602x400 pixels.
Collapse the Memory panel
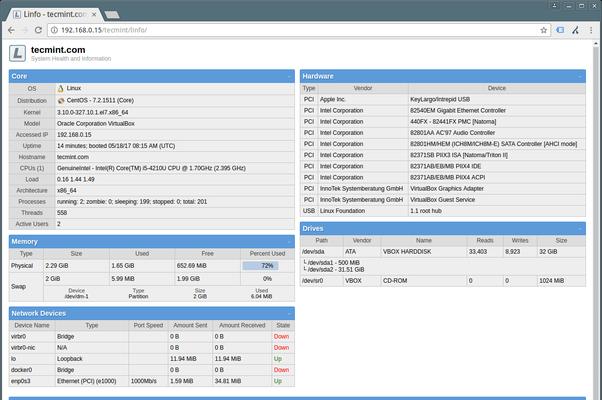(289, 241)
